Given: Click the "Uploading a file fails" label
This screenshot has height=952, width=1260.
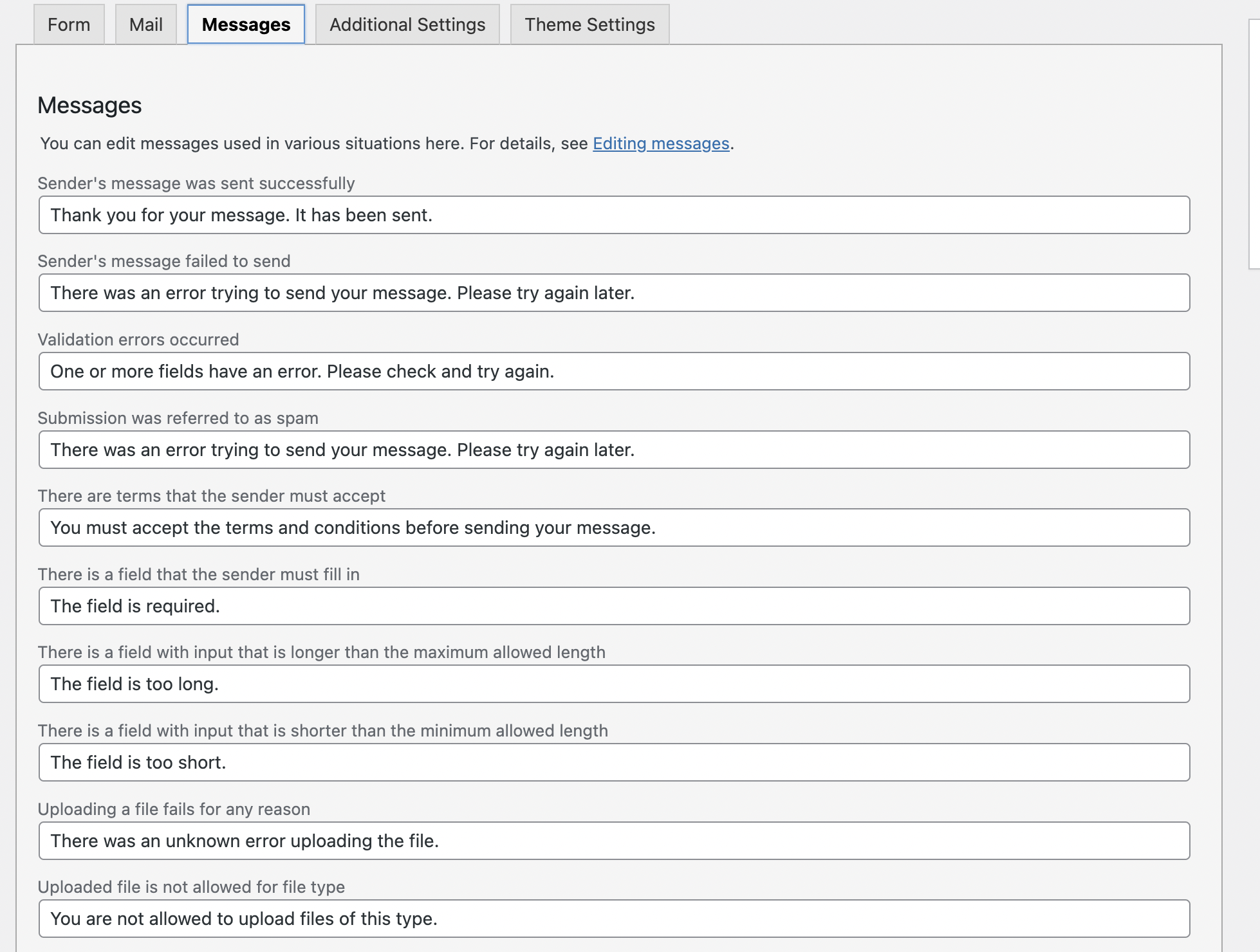Looking at the screenshot, I should pos(174,809).
